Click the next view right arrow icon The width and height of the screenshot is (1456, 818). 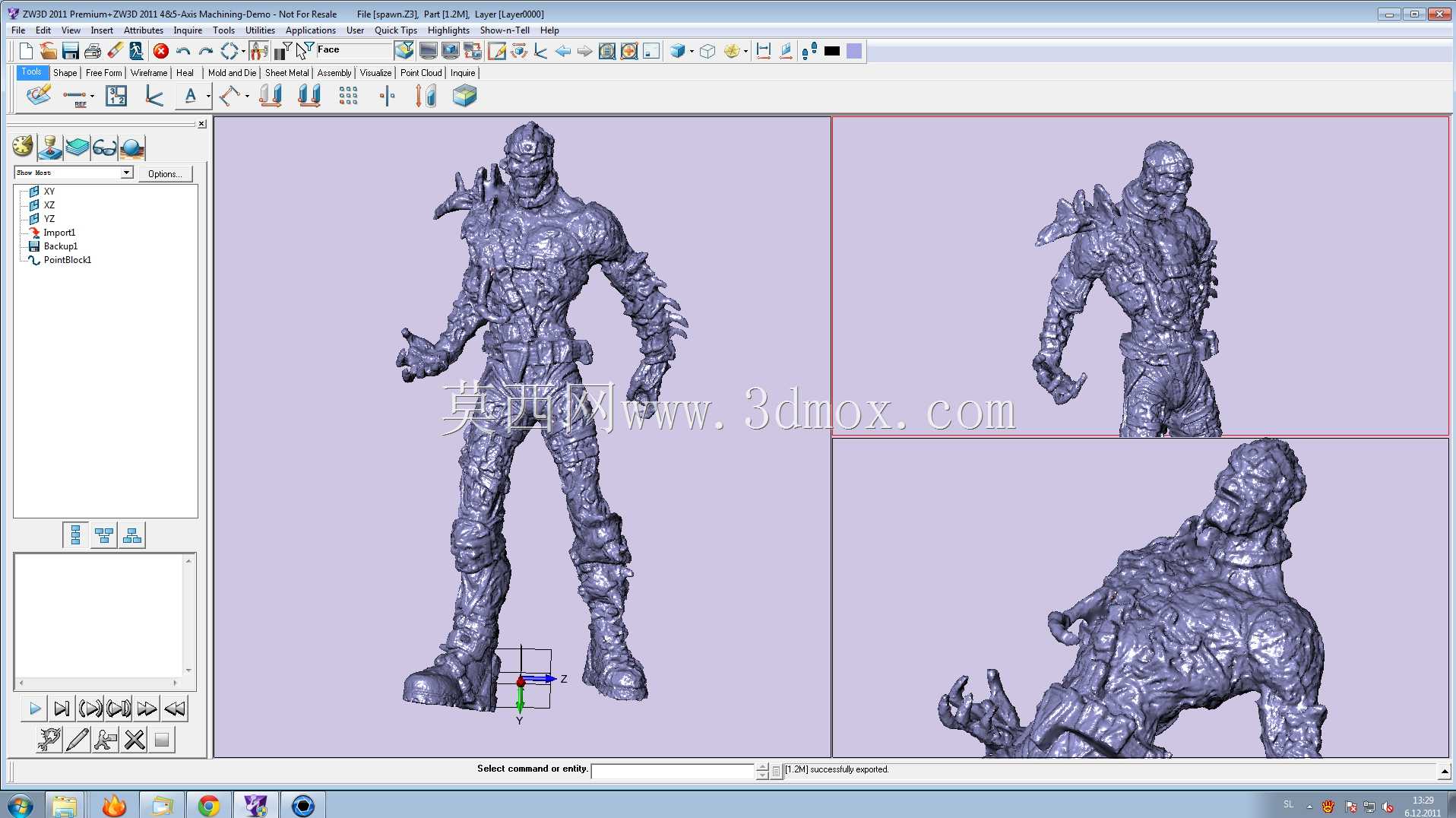[584, 51]
